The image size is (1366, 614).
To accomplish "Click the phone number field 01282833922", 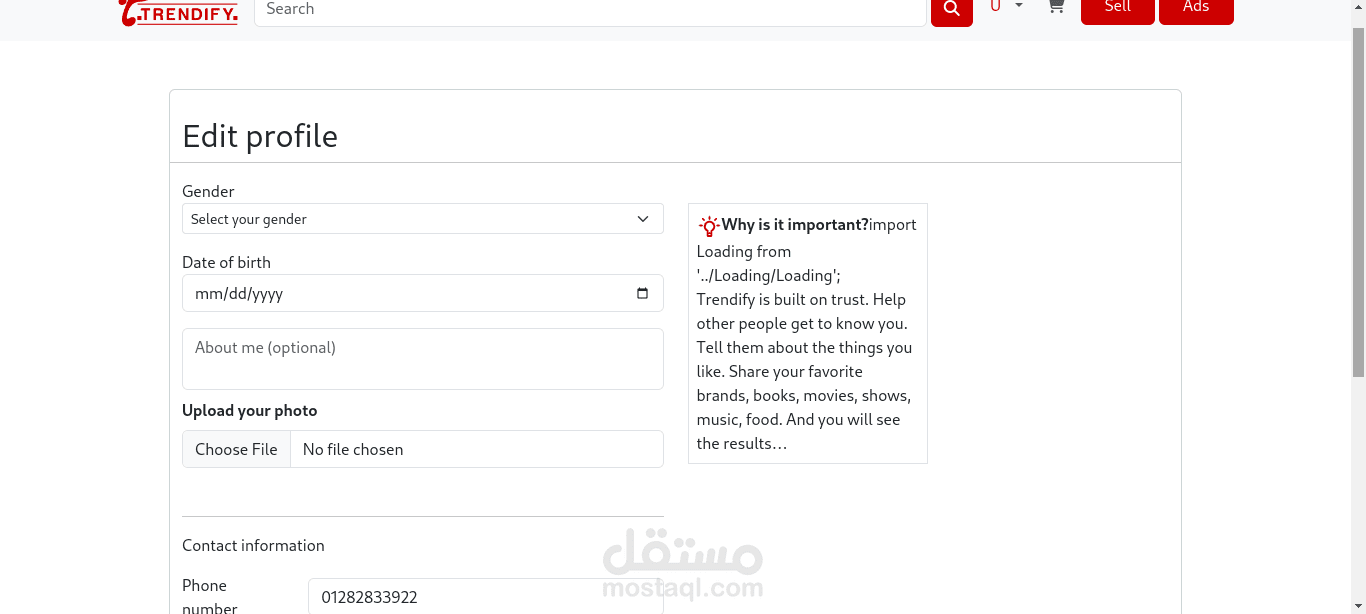I will 486,597.
